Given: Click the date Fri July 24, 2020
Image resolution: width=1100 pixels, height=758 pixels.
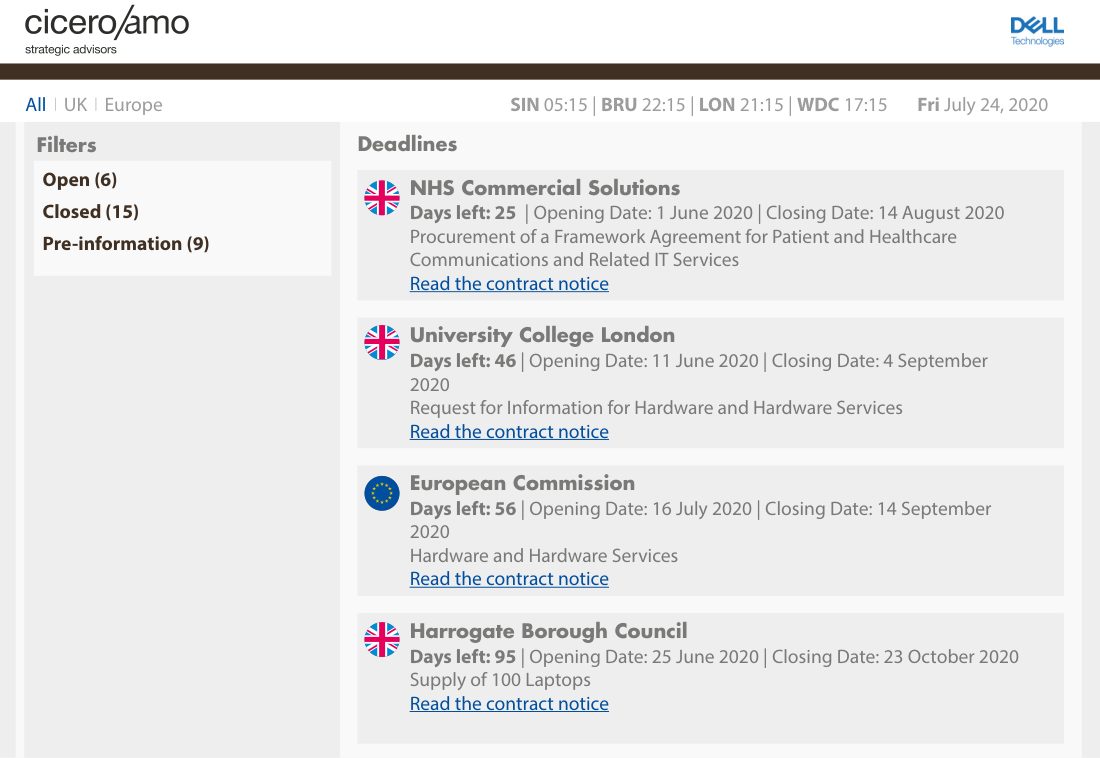Looking at the screenshot, I should pos(983,105).
